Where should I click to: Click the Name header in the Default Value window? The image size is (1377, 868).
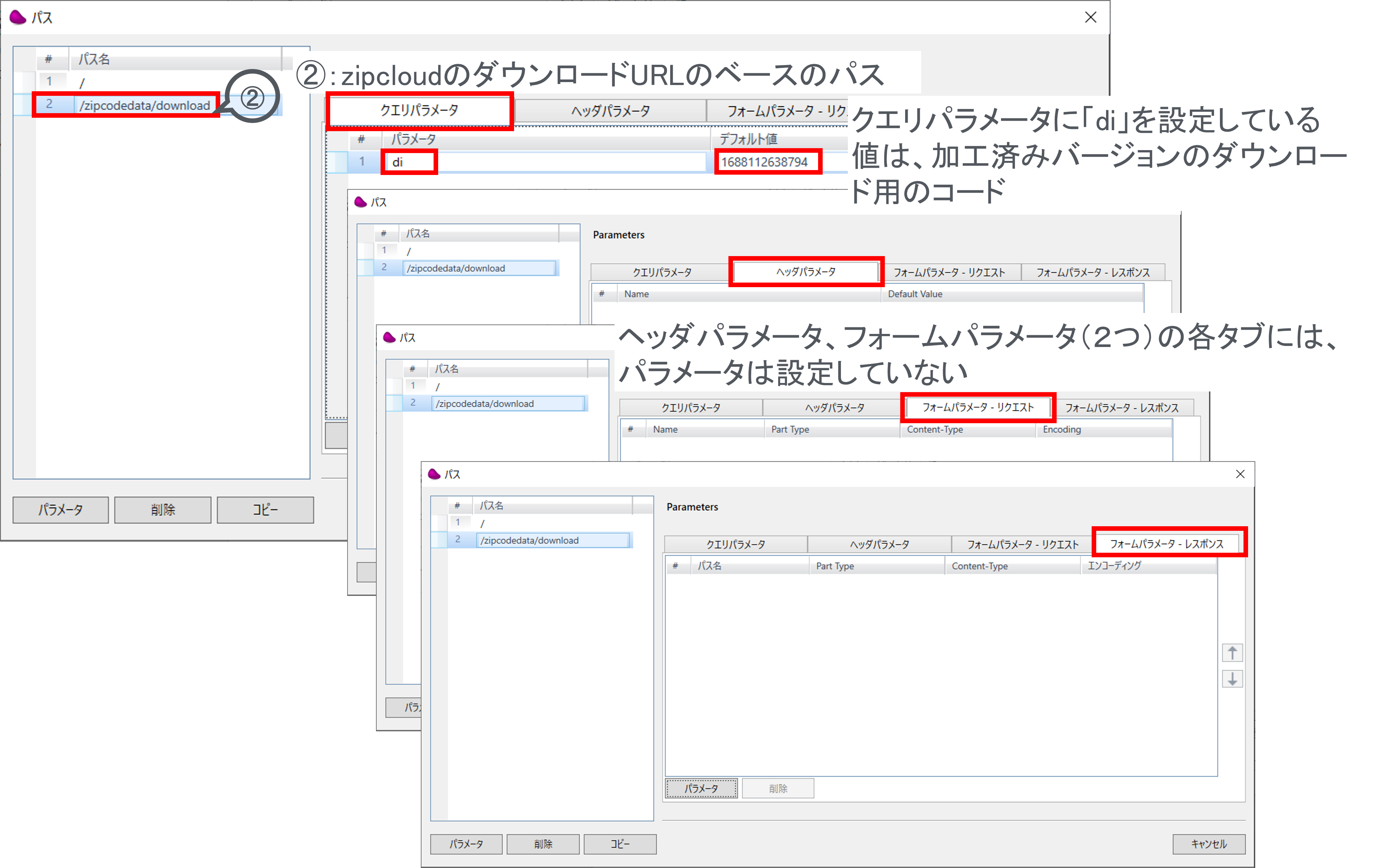click(x=749, y=294)
